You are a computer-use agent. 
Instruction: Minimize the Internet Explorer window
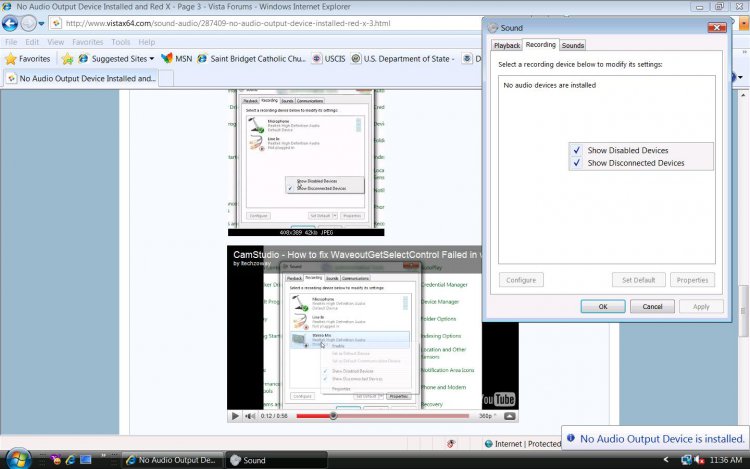pyautogui.click(x=699, y=7)
